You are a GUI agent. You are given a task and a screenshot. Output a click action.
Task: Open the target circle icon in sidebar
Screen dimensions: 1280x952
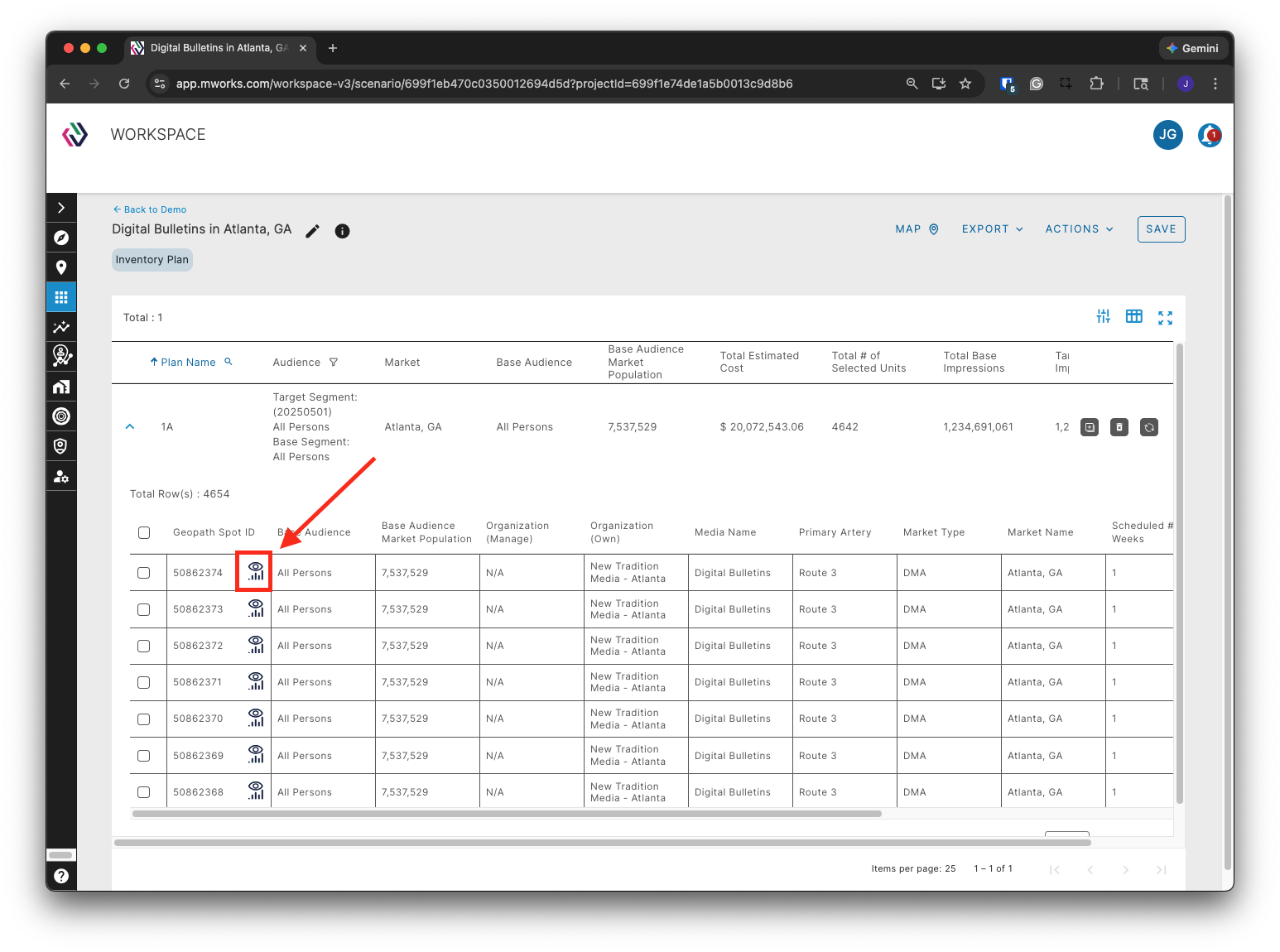61,416
